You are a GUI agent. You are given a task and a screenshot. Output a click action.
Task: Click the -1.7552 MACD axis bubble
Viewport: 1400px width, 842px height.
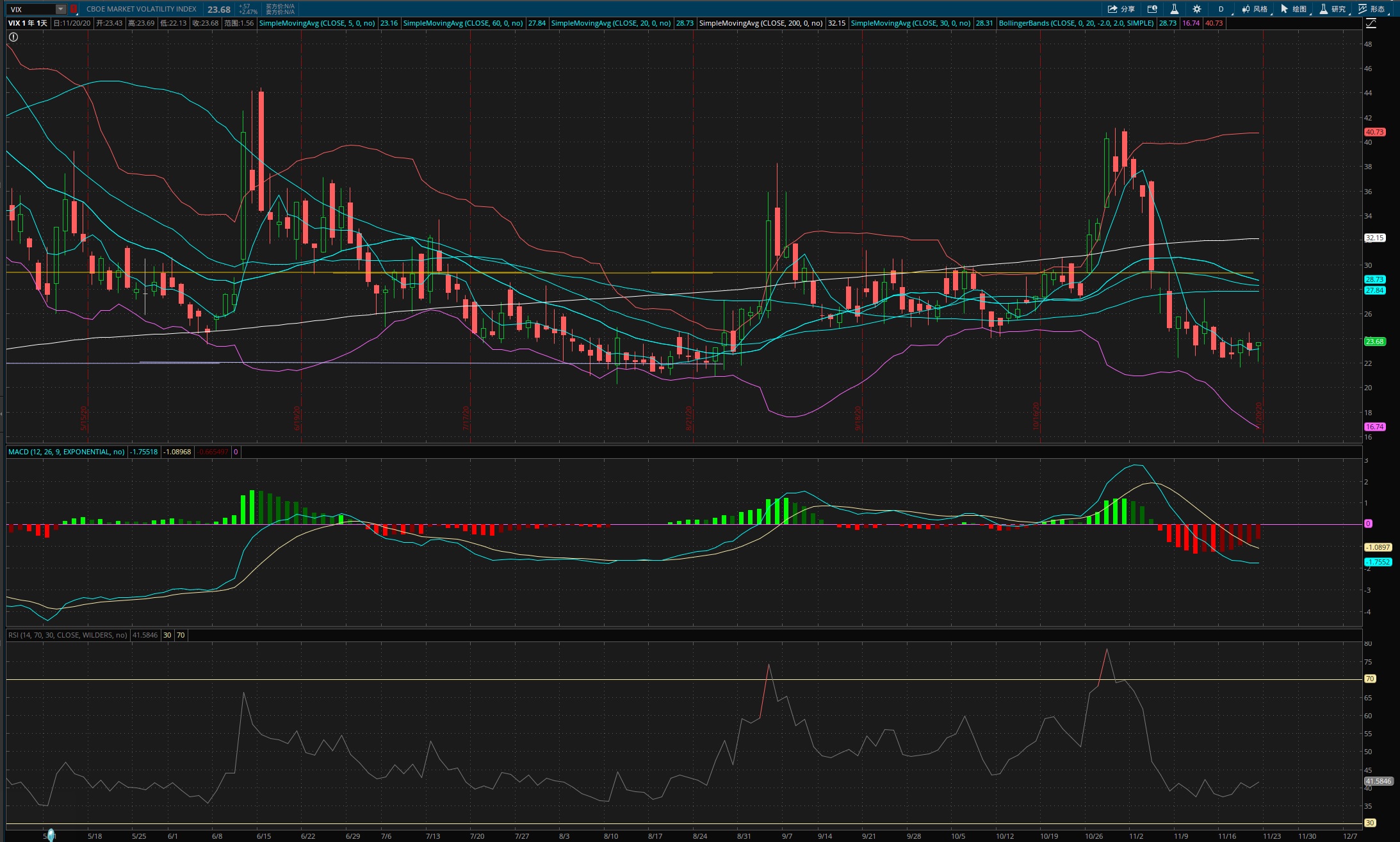(1378, 562)
